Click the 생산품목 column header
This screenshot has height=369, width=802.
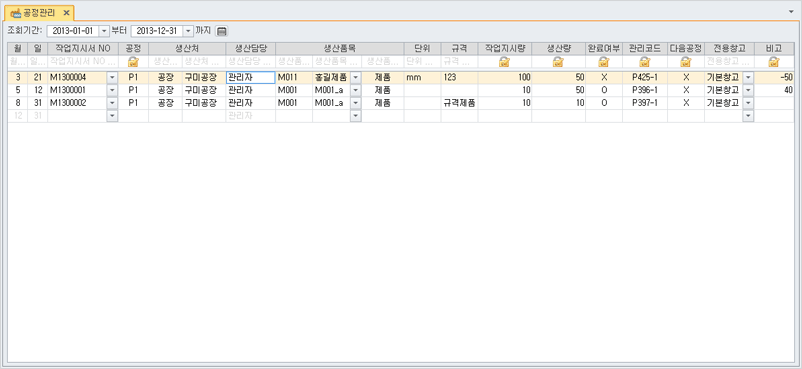(340, 49)
